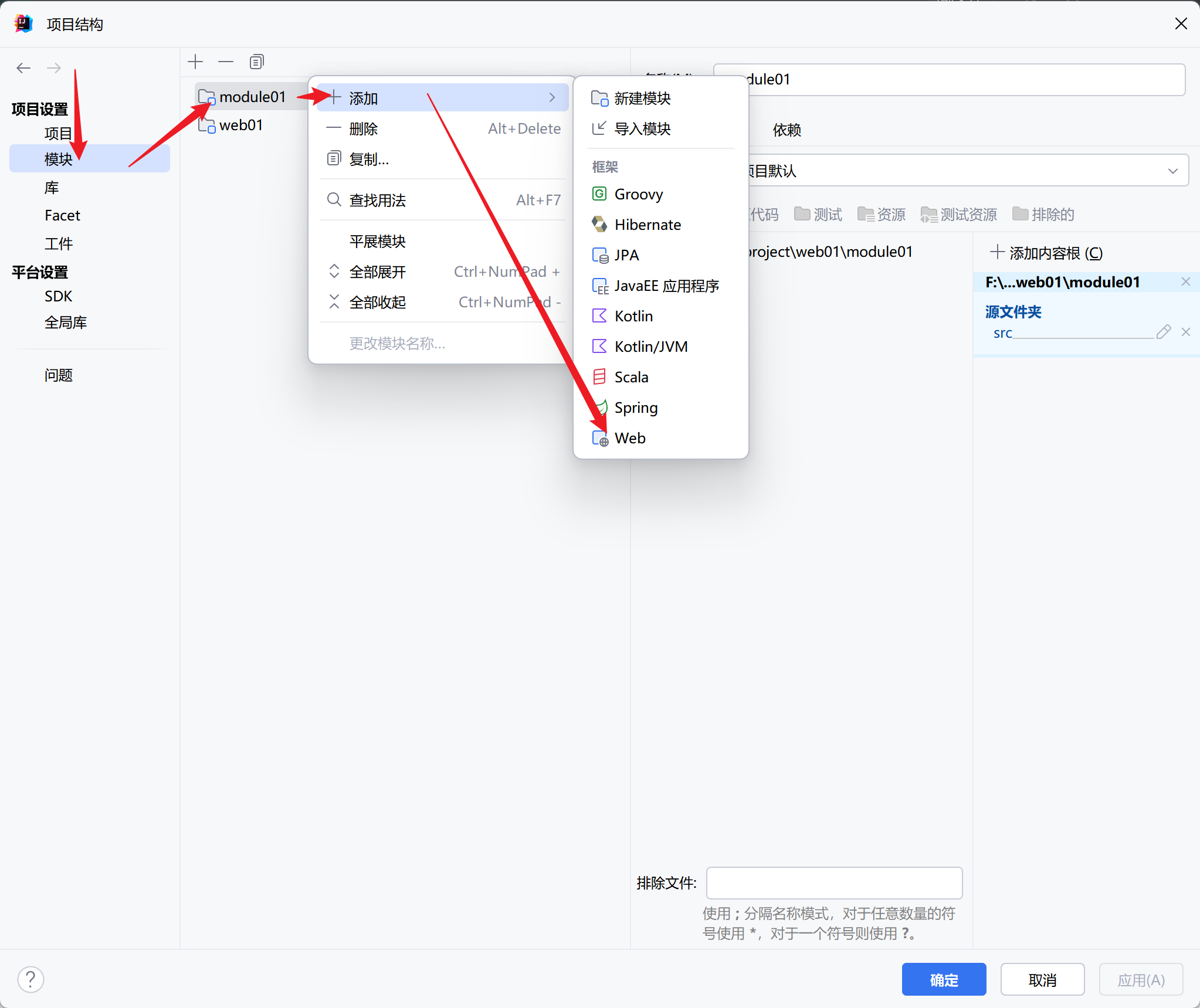1200x1008 pixels.
Task: Click 添加内容根 link
Action: coord(1047,253)
